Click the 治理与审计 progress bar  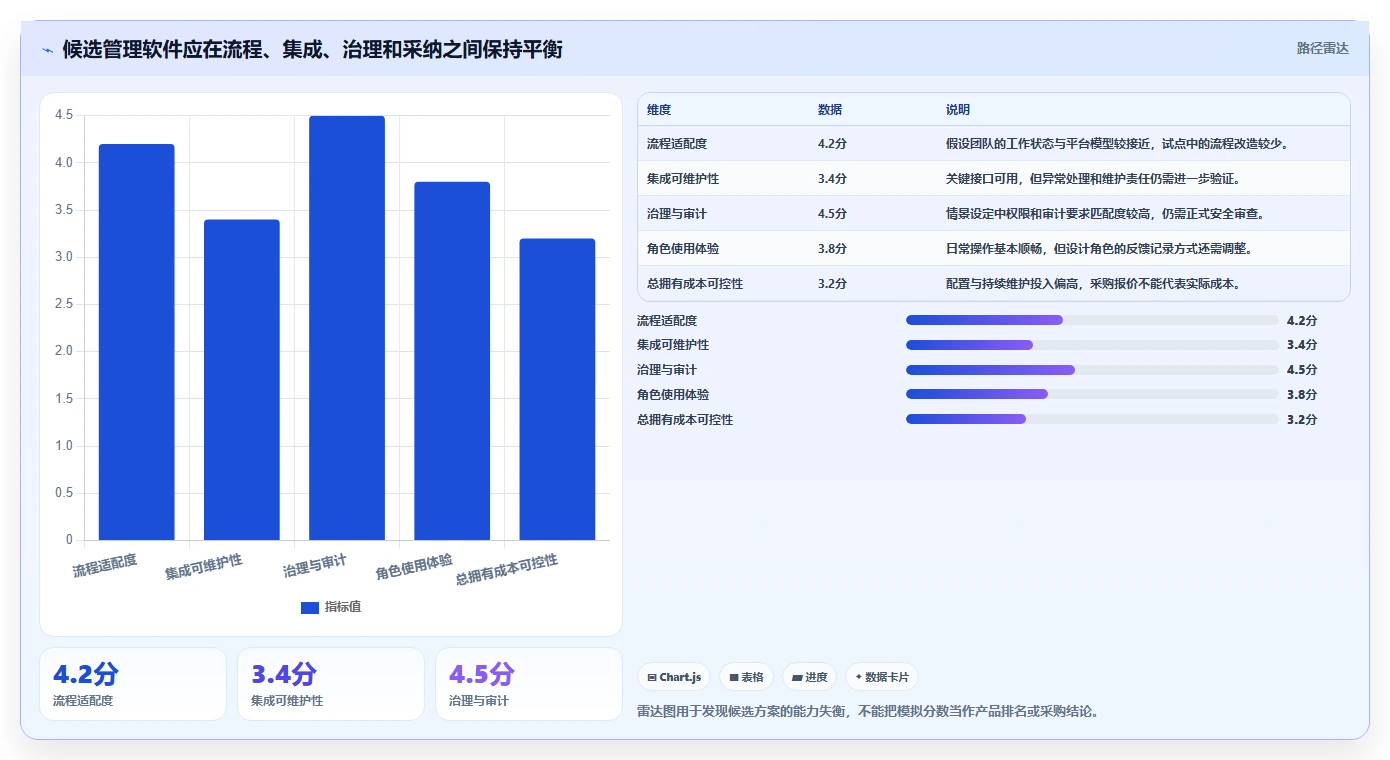tap(1092, 370)
